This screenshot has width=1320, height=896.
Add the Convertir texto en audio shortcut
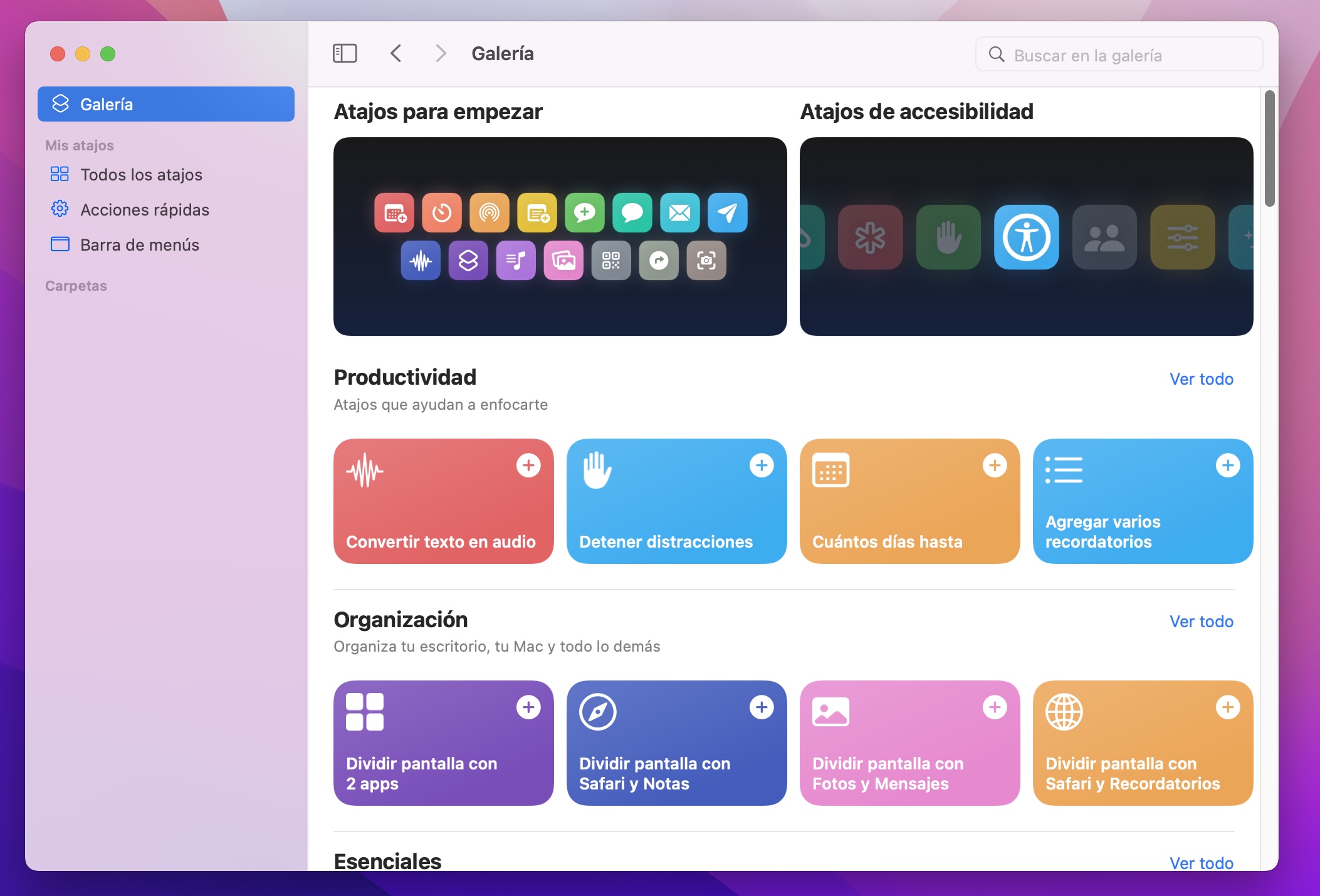[529, 465]
